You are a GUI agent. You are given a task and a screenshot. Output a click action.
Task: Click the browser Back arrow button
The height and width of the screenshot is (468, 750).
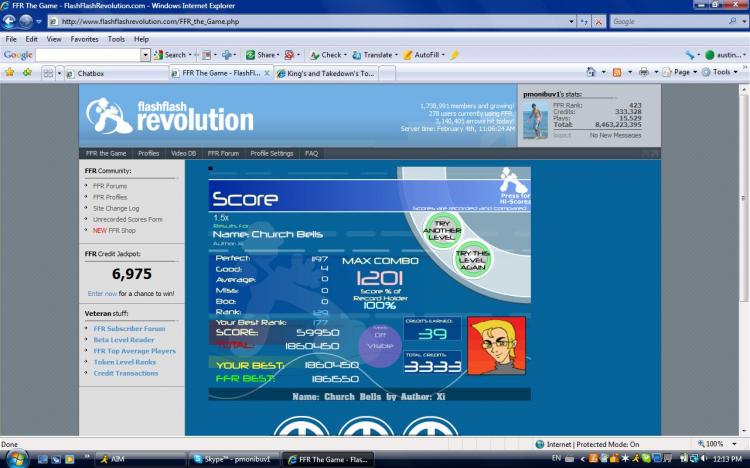click(x=9, y=22)
